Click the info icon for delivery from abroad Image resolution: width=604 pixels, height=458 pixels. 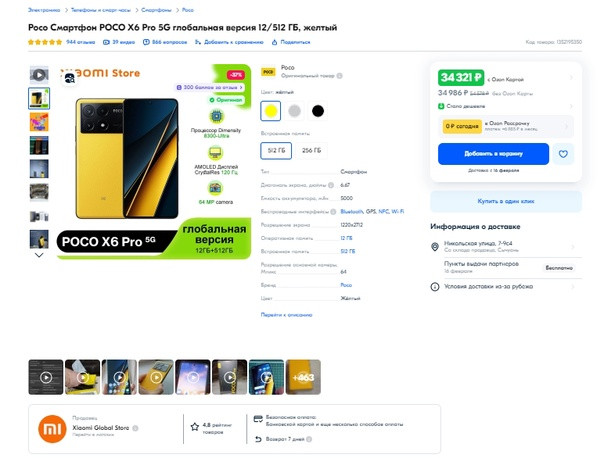click(435, 287)
